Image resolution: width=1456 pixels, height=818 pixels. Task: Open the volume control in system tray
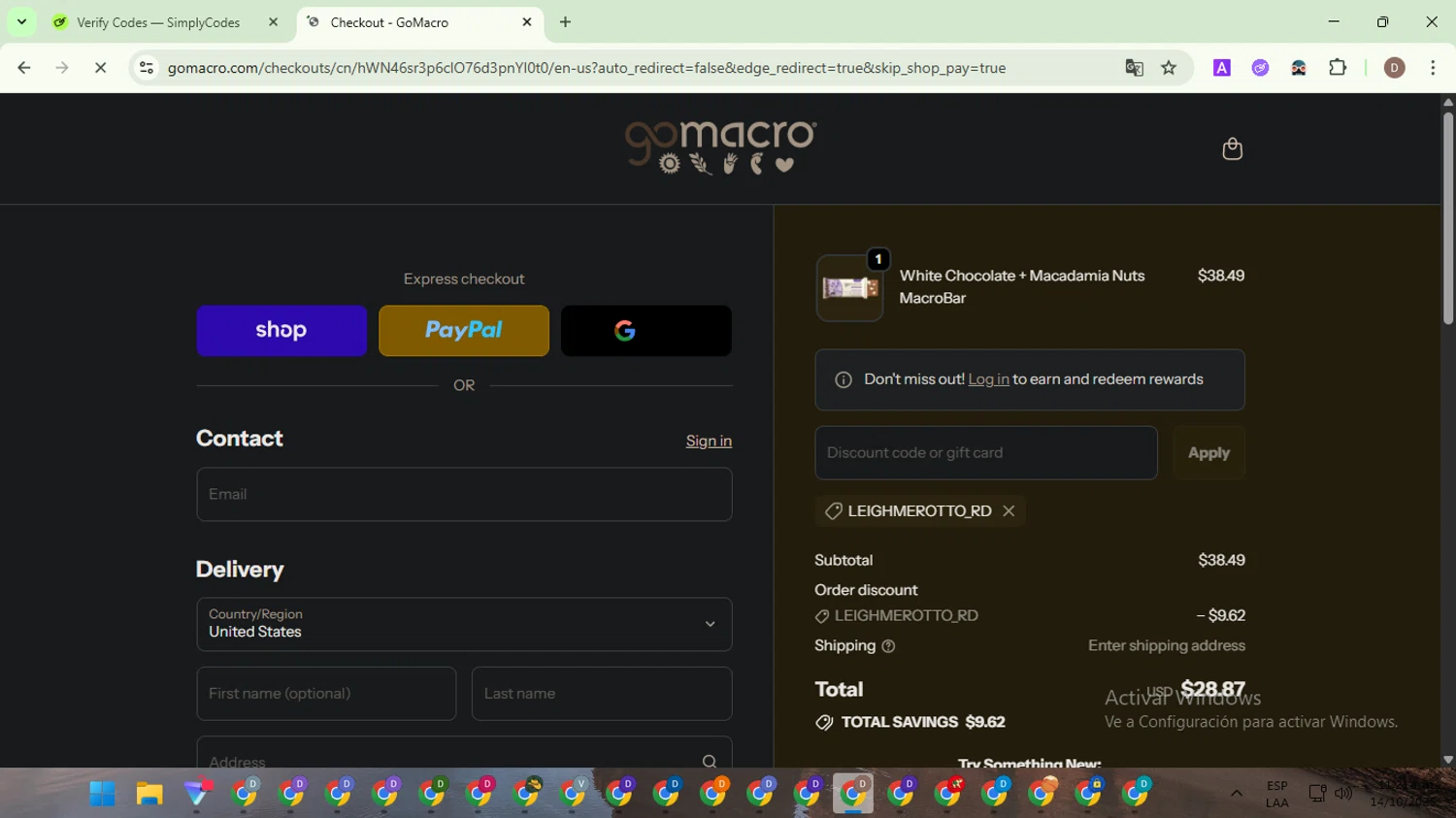(x=1343, y=794)
